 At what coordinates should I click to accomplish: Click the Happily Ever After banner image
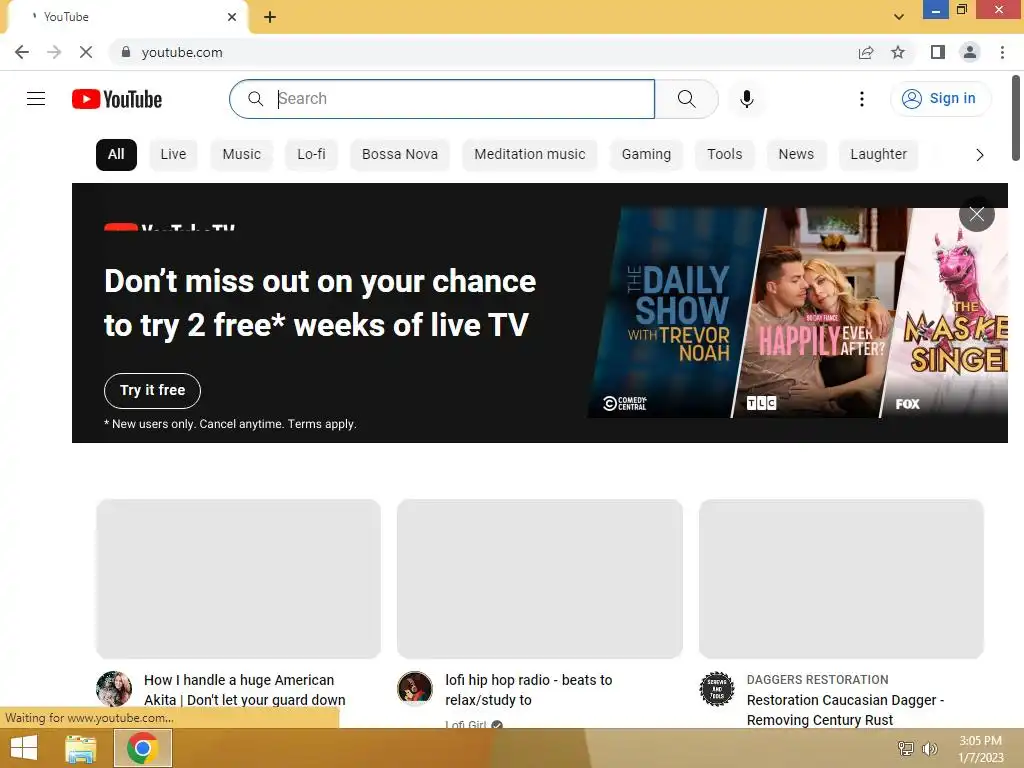pos(820,313)
